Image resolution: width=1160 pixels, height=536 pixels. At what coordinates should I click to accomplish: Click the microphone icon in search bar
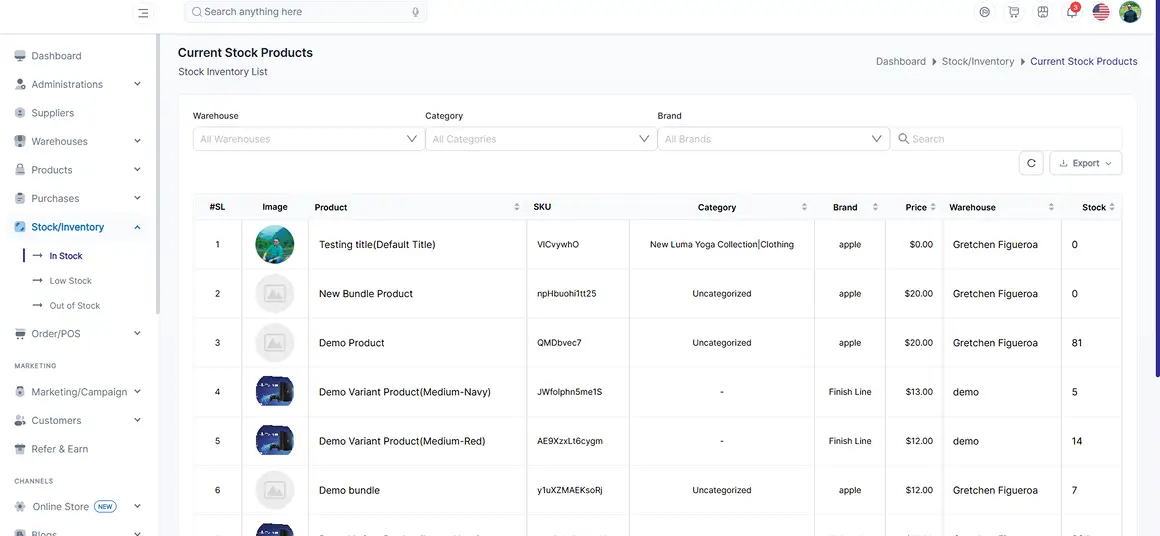(416, 12)
